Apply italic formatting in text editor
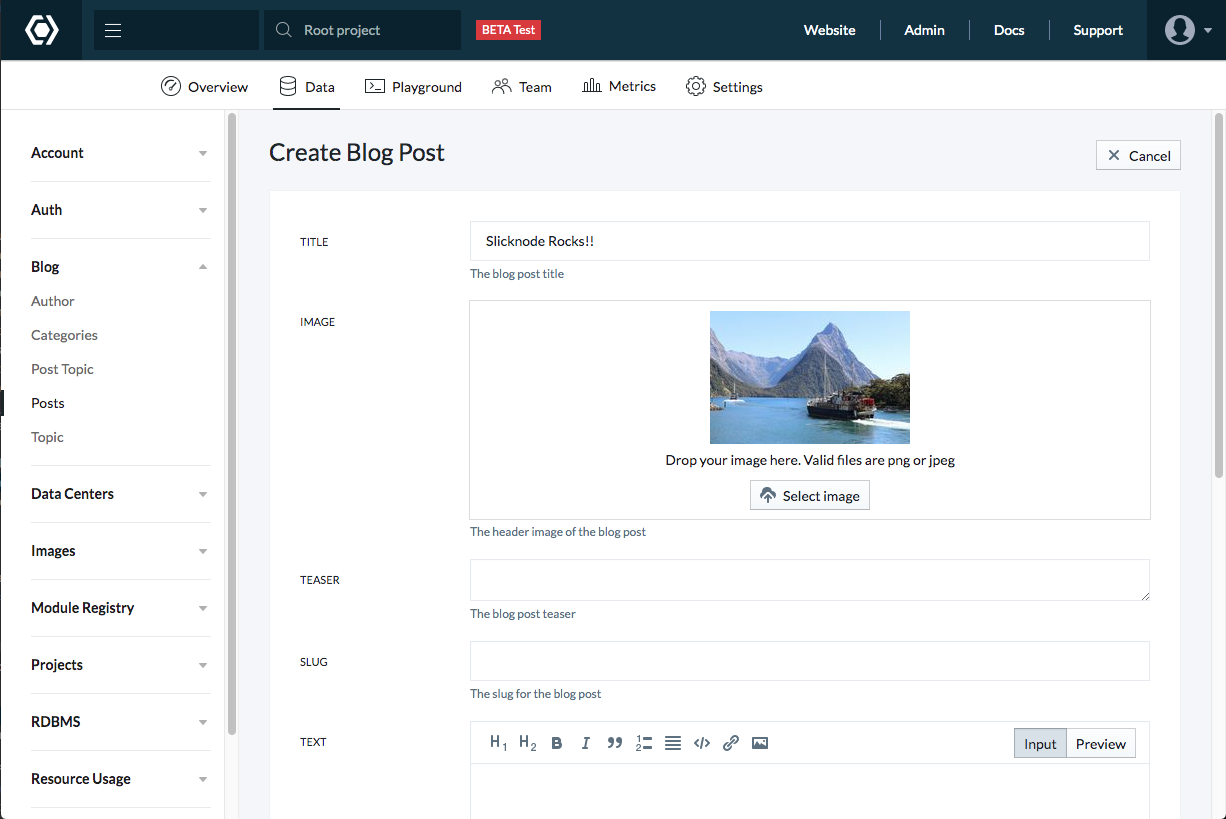Viewport: 1226px width, 819px height. tap(586, 743)
